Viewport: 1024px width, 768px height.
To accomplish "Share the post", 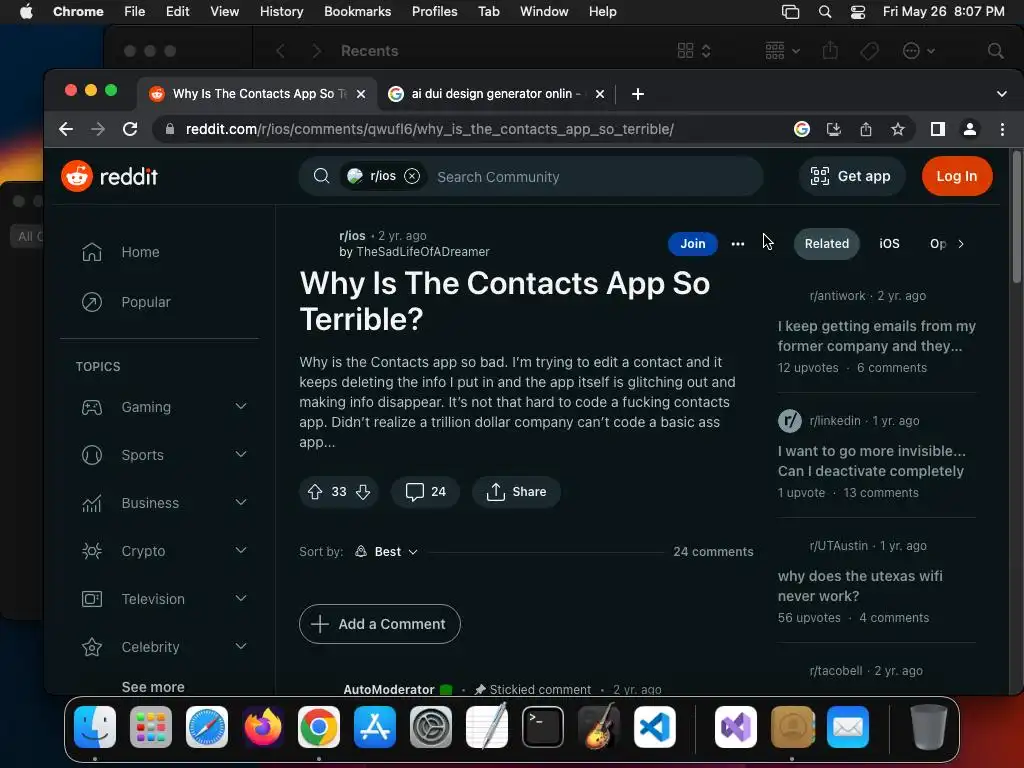I will coord(516,492).
